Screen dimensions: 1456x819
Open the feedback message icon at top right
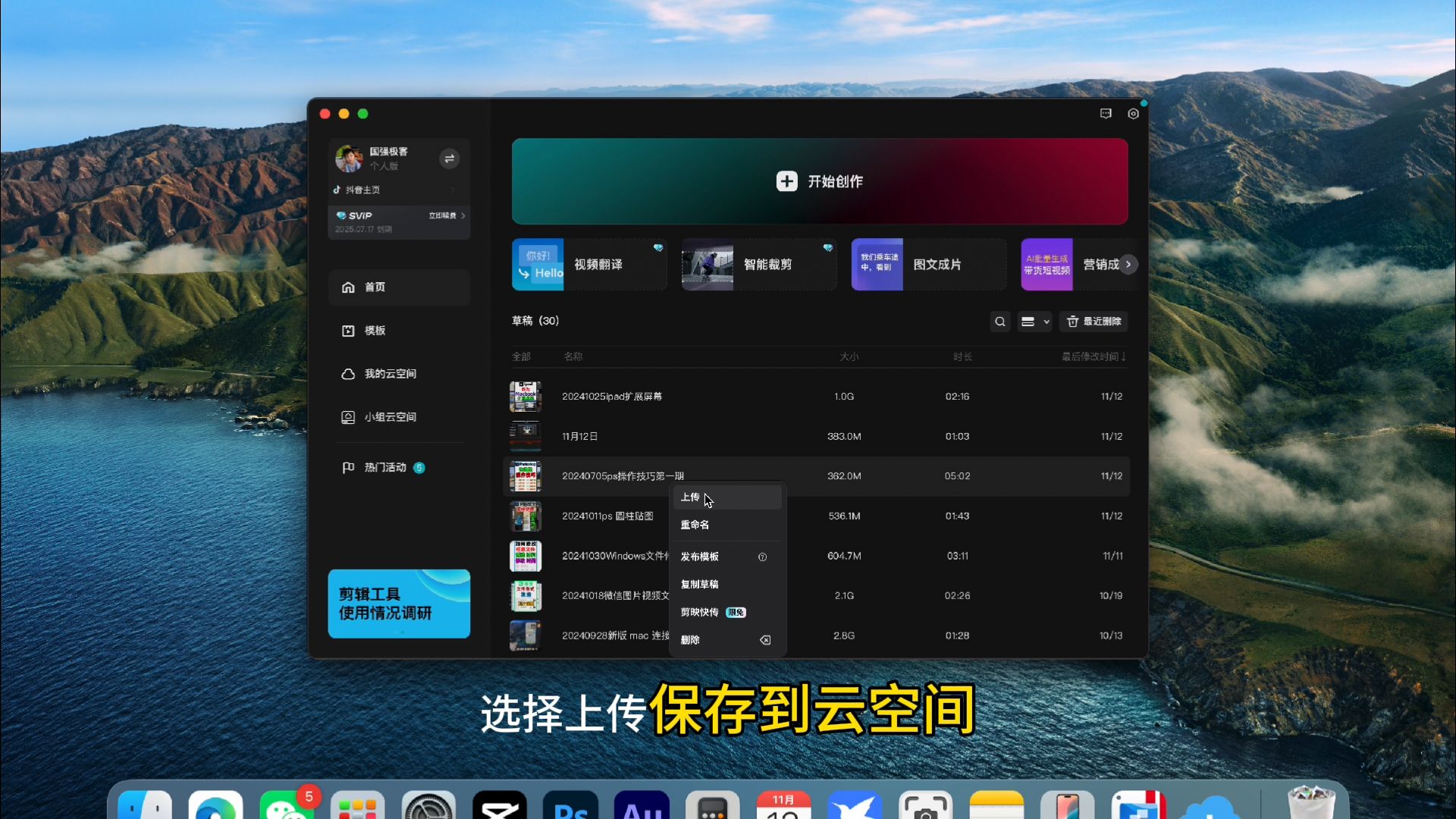click(1106, 114)
